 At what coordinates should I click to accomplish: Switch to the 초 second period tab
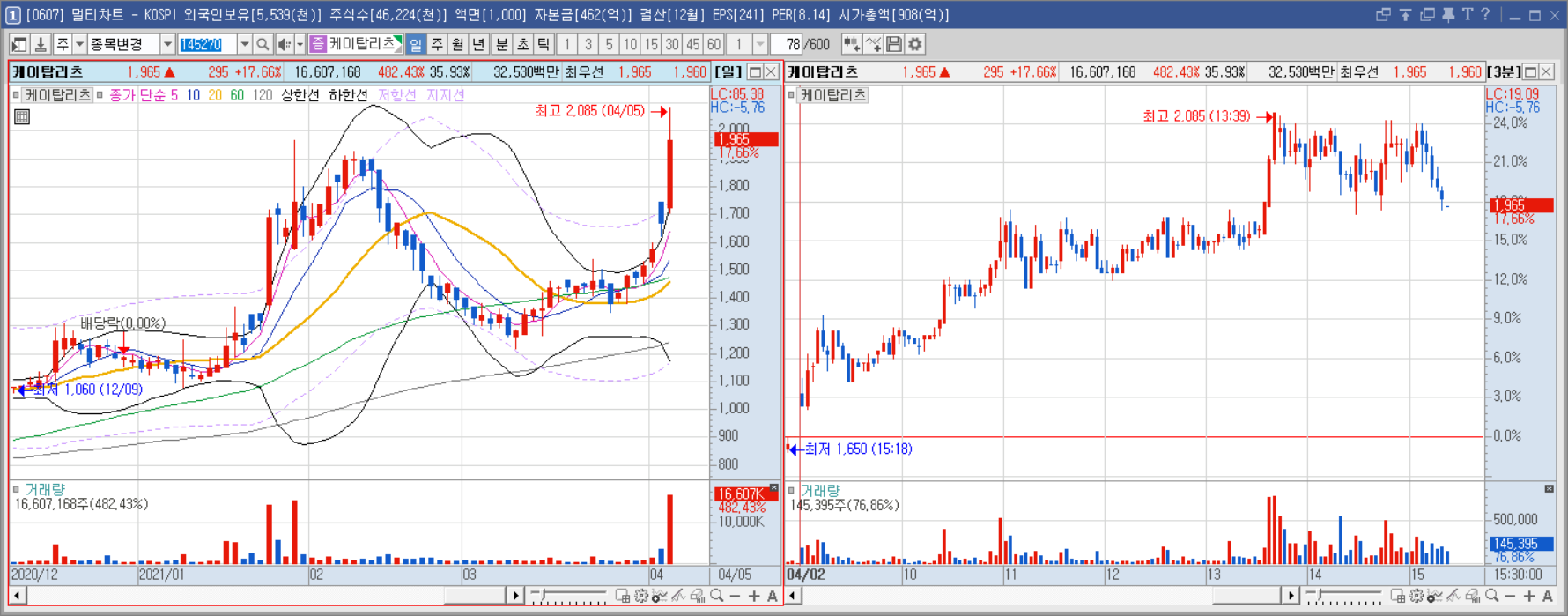(522, 44)
